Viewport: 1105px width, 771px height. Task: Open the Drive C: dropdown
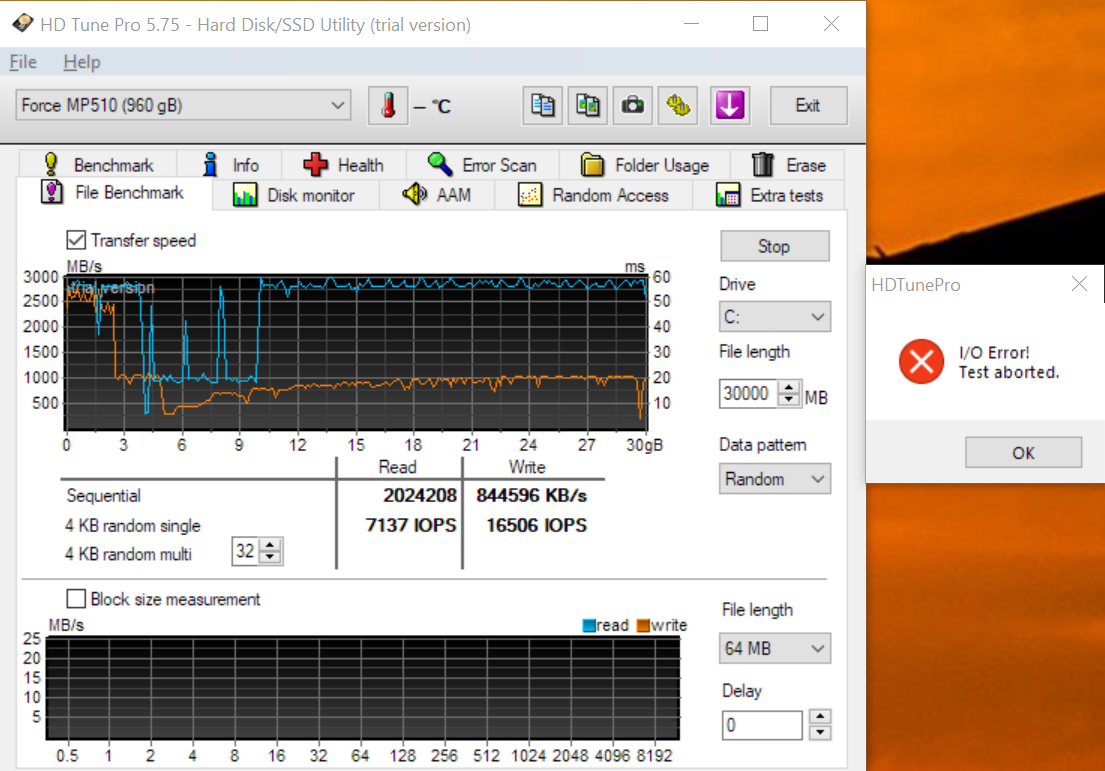pos(774,317)
